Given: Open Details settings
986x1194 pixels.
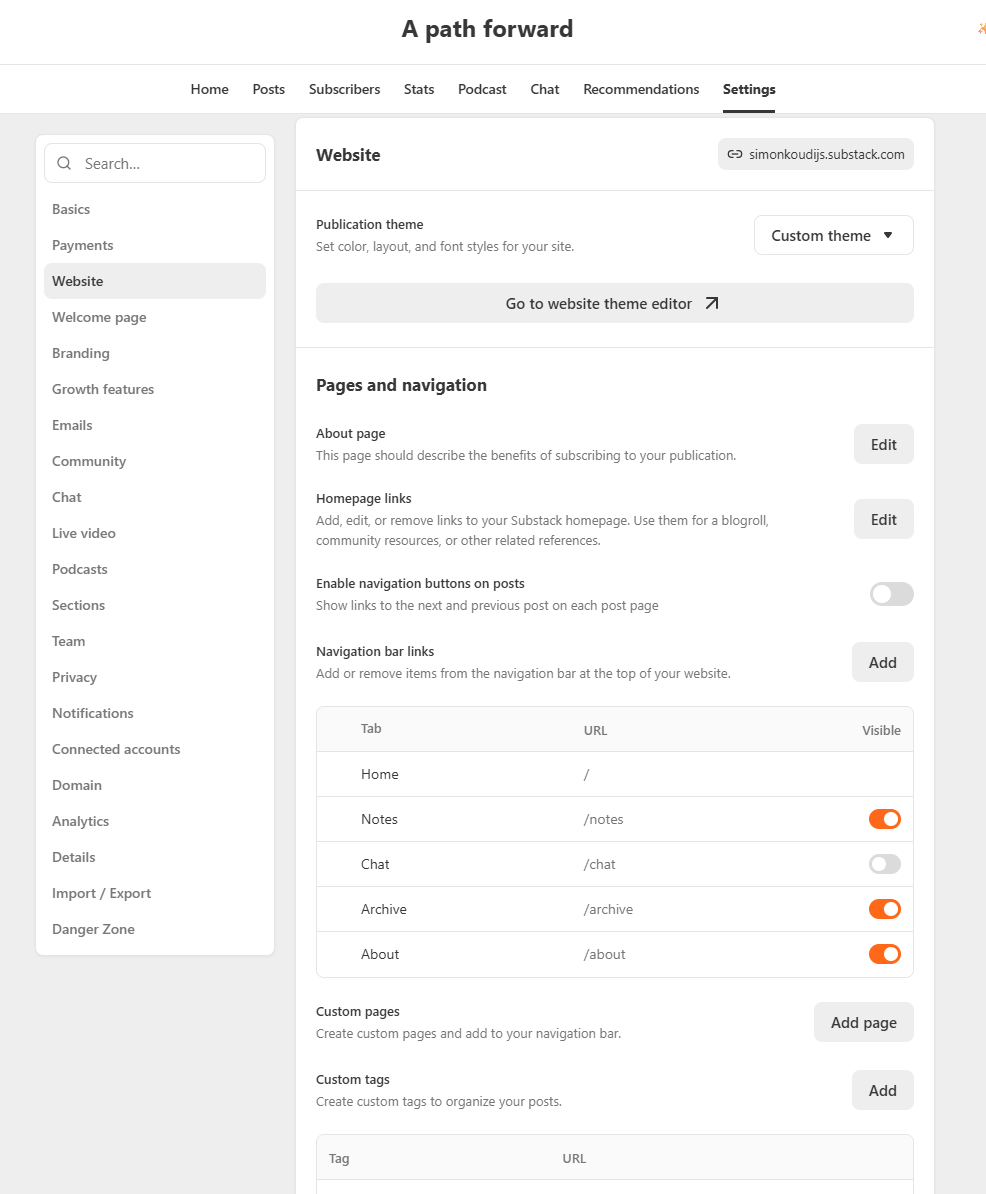Looking at the screenshot, I should coord(155,857).
